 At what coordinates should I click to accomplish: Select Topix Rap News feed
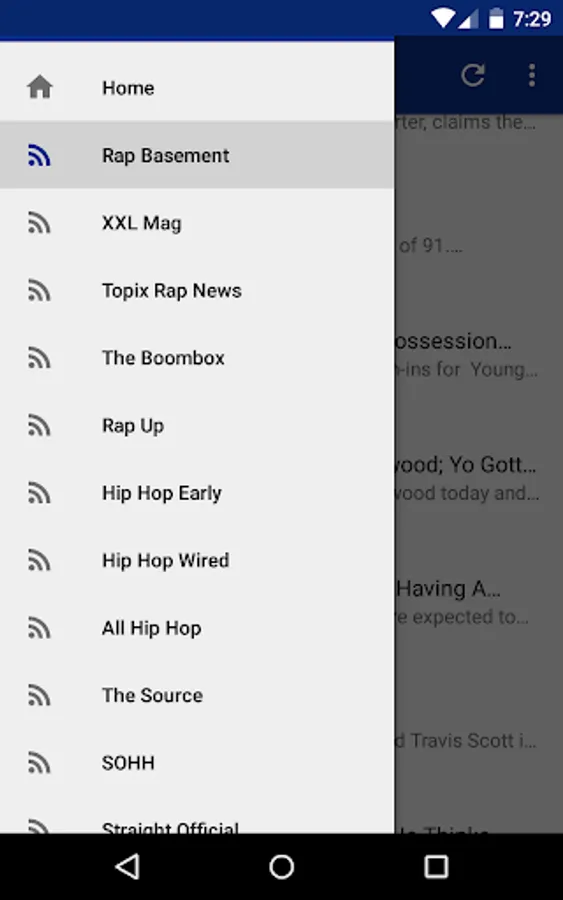click(x=197, y=290)
